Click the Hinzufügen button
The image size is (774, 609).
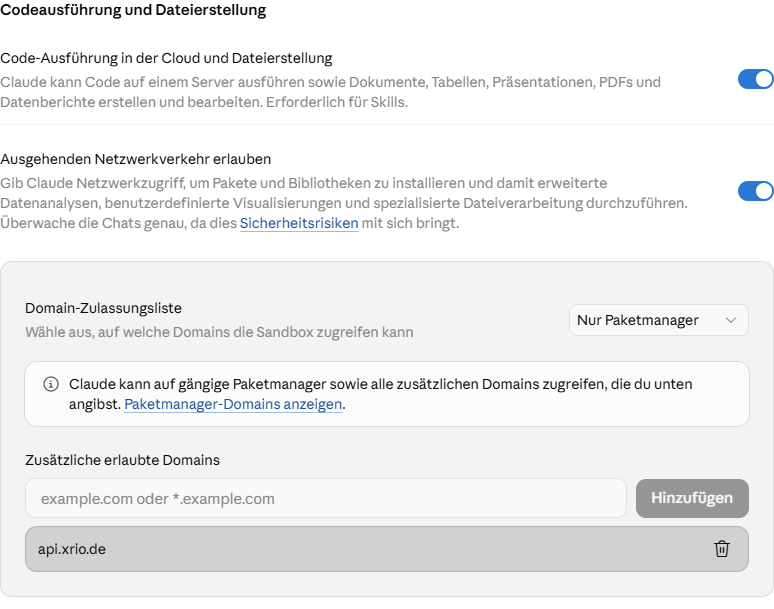692,498
